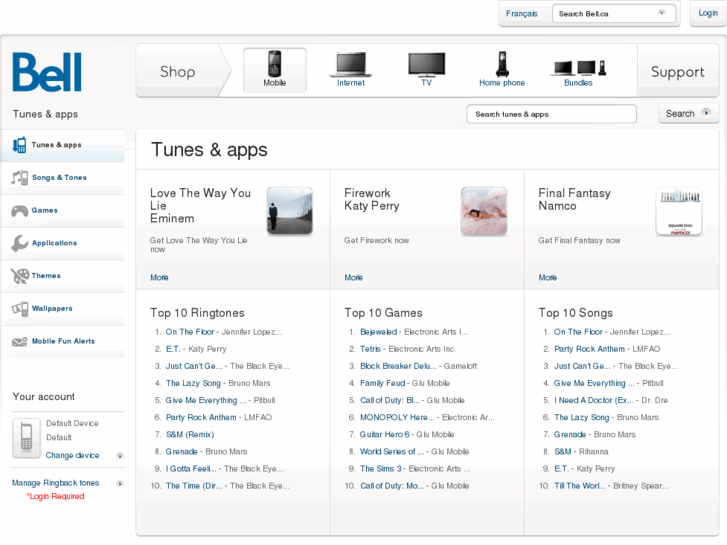Open Songs & Tones in sidebar
This screenshot has height=545, width=727.
pos(59,178)
